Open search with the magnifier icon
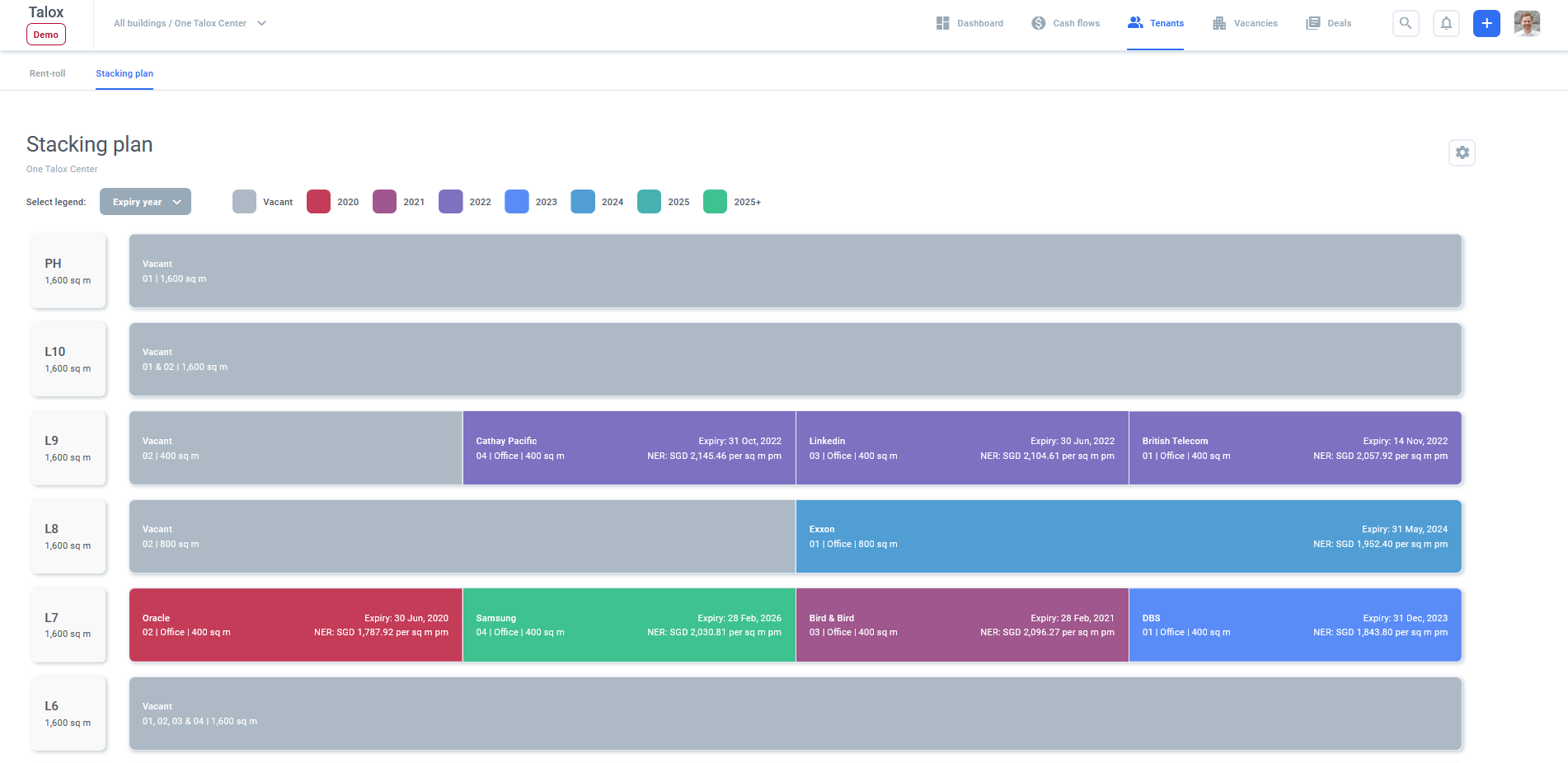This screenshot has height=763, width=1568. click(x=1406, y=23)
